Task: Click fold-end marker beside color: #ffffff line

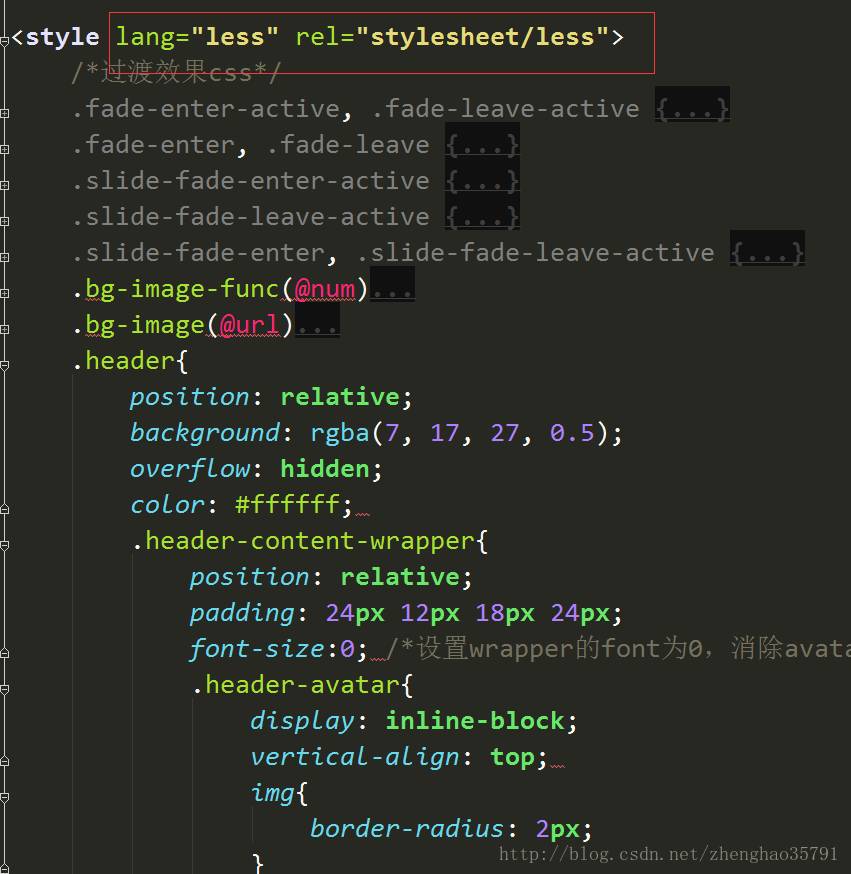Action: click(x=4, y=509)
